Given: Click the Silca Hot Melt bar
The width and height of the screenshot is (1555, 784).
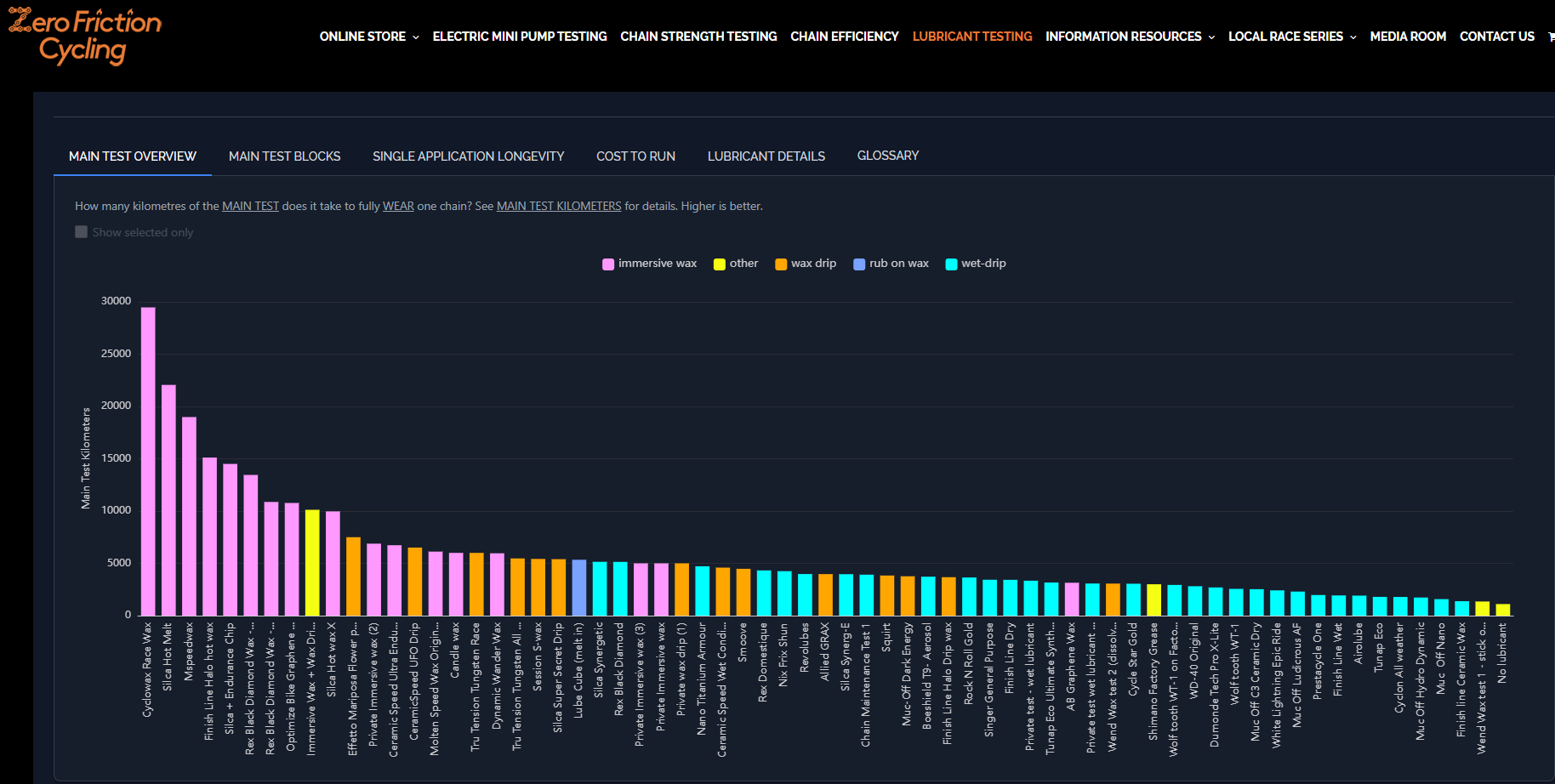Looking at the screenshot, I should (x=168, y=500).
